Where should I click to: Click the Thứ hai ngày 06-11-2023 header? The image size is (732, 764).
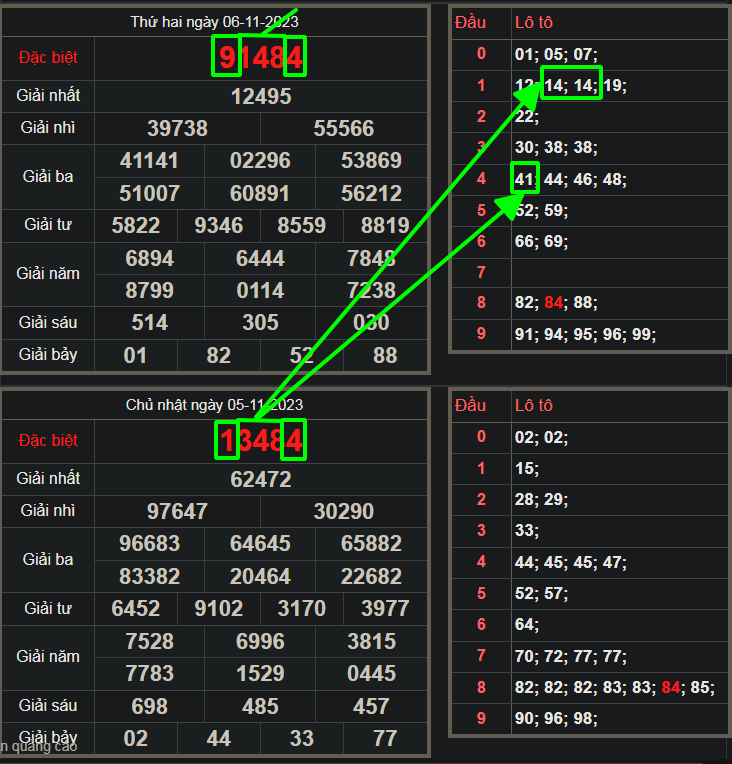pos(214,22)
